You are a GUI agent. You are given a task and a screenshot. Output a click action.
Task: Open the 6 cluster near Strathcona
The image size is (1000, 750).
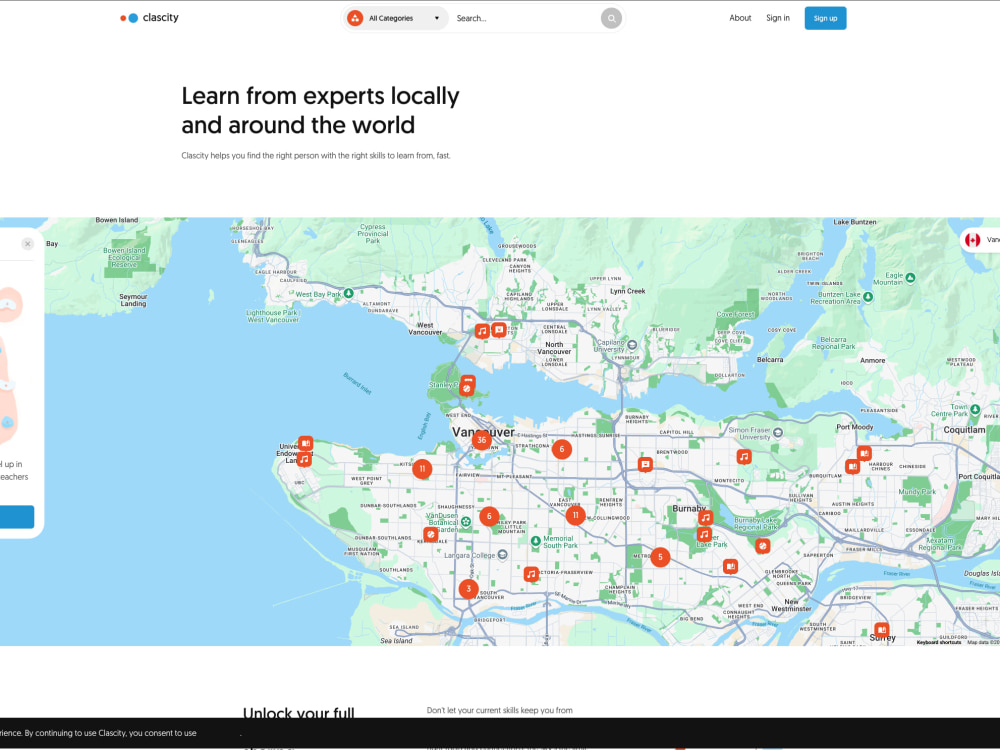(561, 449)
